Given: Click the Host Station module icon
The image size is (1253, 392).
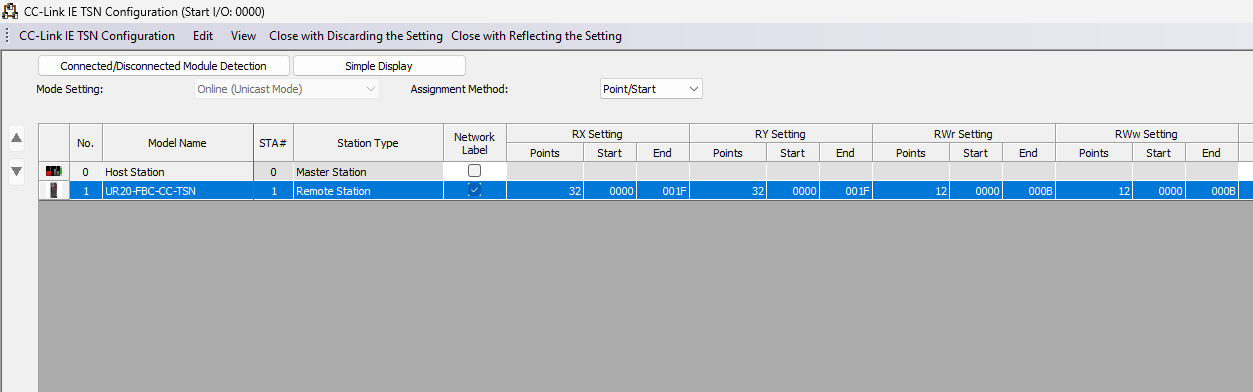Looking at the screenshot, I should 53,171.
